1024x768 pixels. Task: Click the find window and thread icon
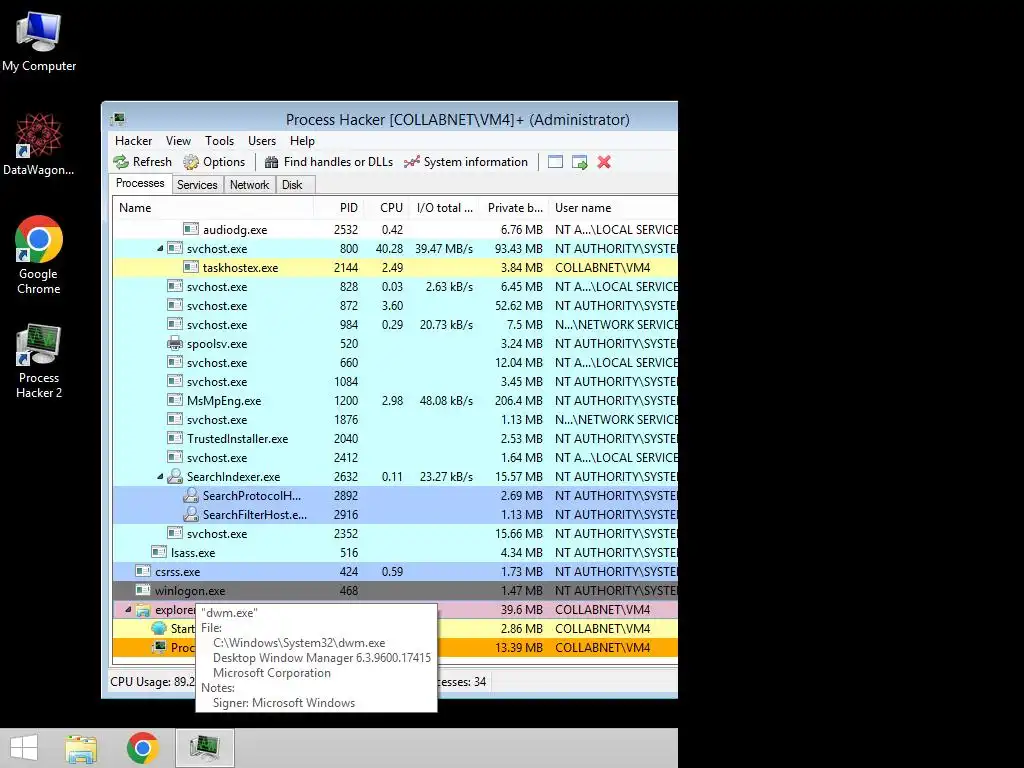click(x=579, y=162)
